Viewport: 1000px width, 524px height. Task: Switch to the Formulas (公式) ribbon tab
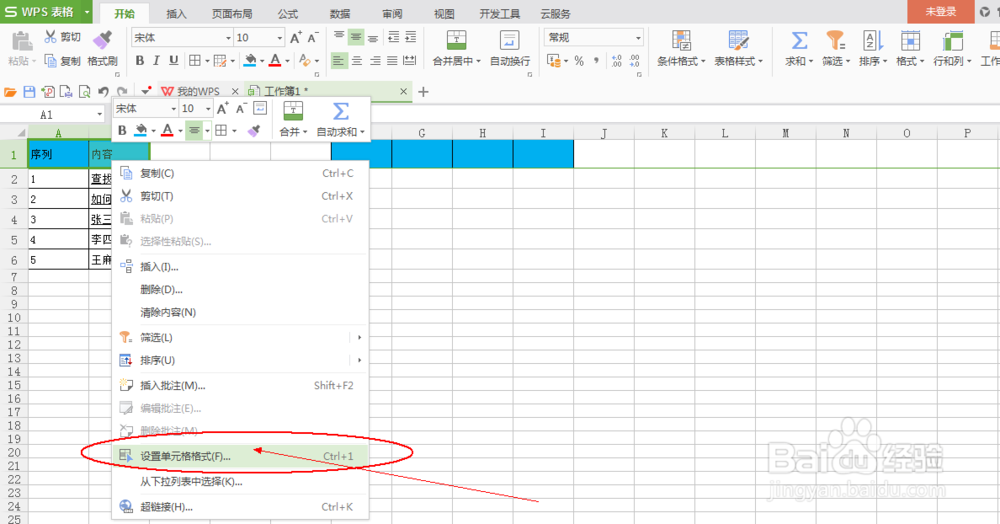[288, 13]
